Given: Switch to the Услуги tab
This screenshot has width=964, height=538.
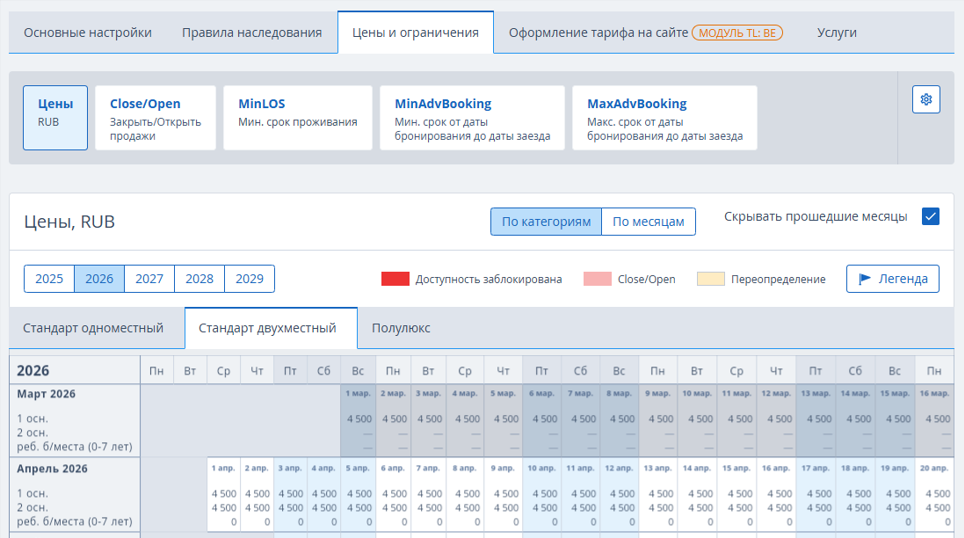Looking at the screenshot, I should pyautogui.click(x=836, y=33).
